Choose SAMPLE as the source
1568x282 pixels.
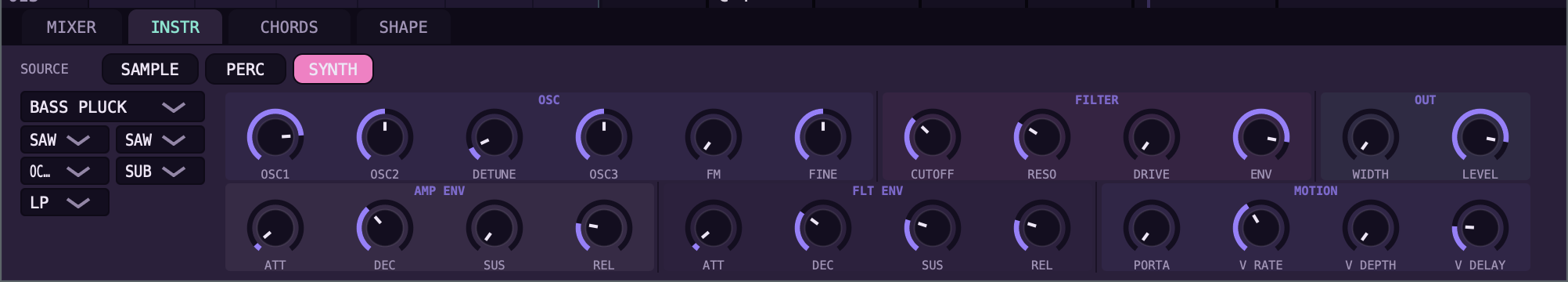150,69
